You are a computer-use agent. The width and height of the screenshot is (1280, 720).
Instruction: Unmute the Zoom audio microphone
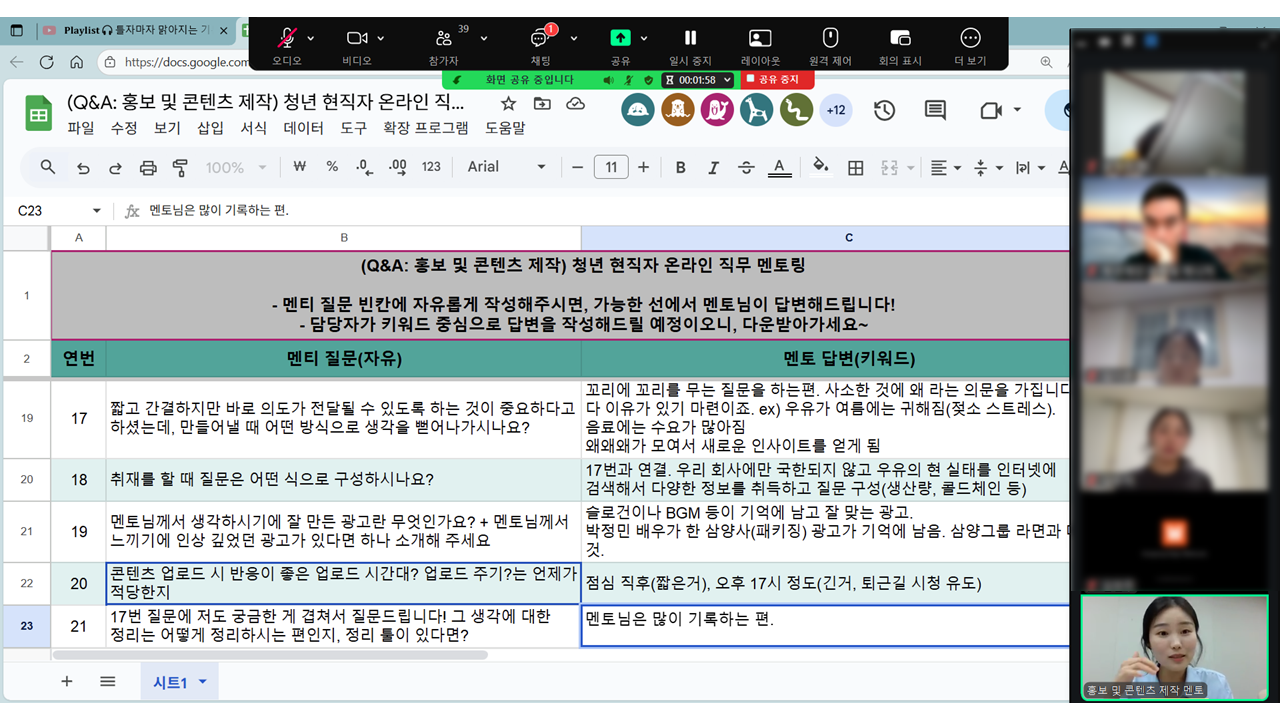tap(287, 39)
